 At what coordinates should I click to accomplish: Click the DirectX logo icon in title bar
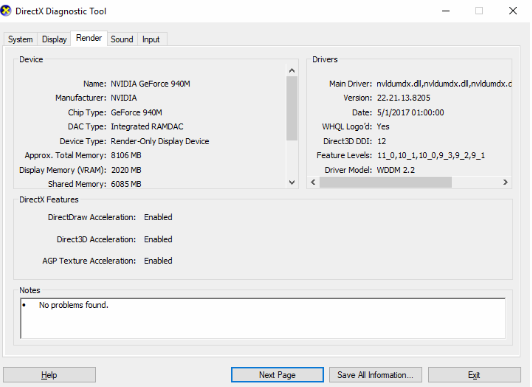(x=6, y=11)
